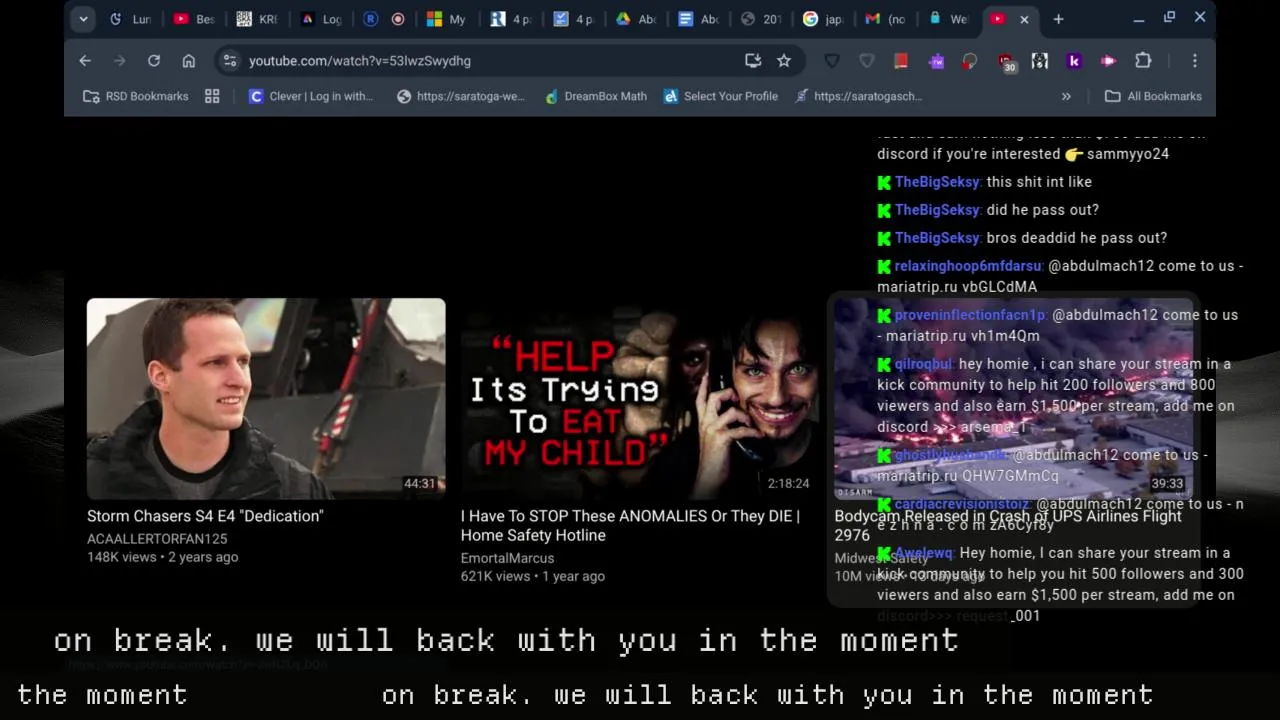
Task: Switch to the 'We' padlock tab
Action: [x=948, y=19]
